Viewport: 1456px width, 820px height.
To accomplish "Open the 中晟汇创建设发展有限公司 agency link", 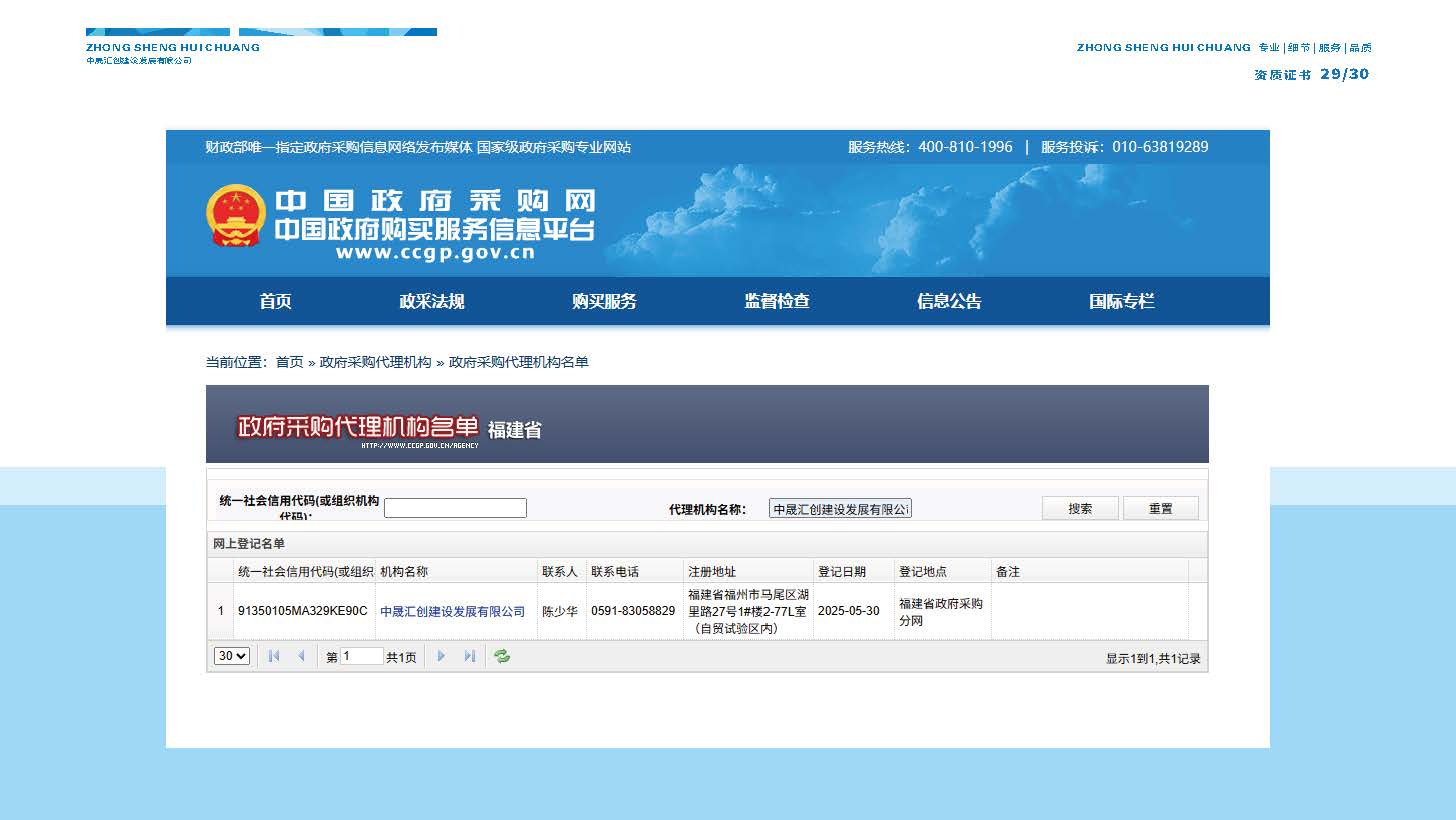I will [x=452, y=611].
